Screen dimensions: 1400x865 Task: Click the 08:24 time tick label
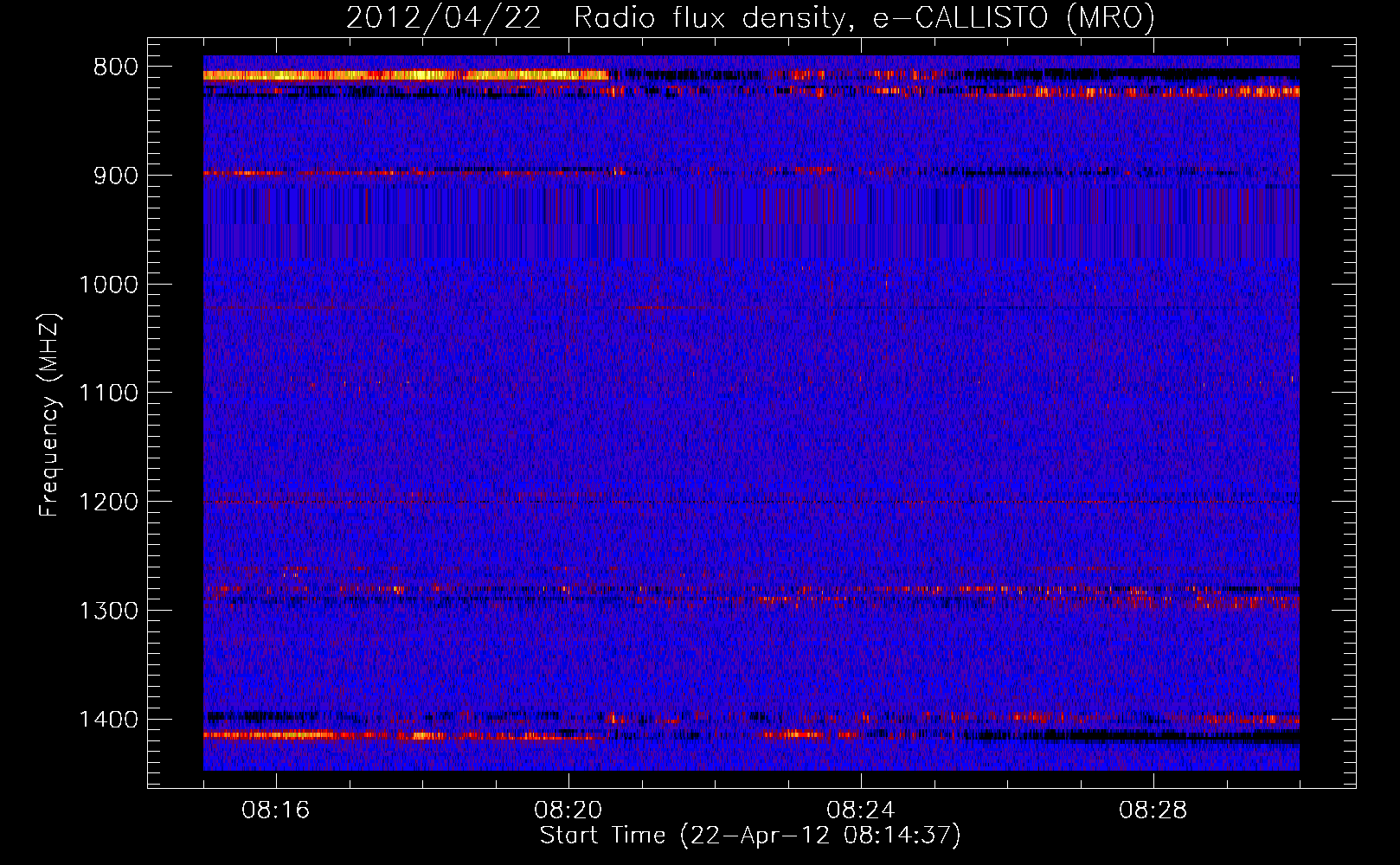[861, 811]
